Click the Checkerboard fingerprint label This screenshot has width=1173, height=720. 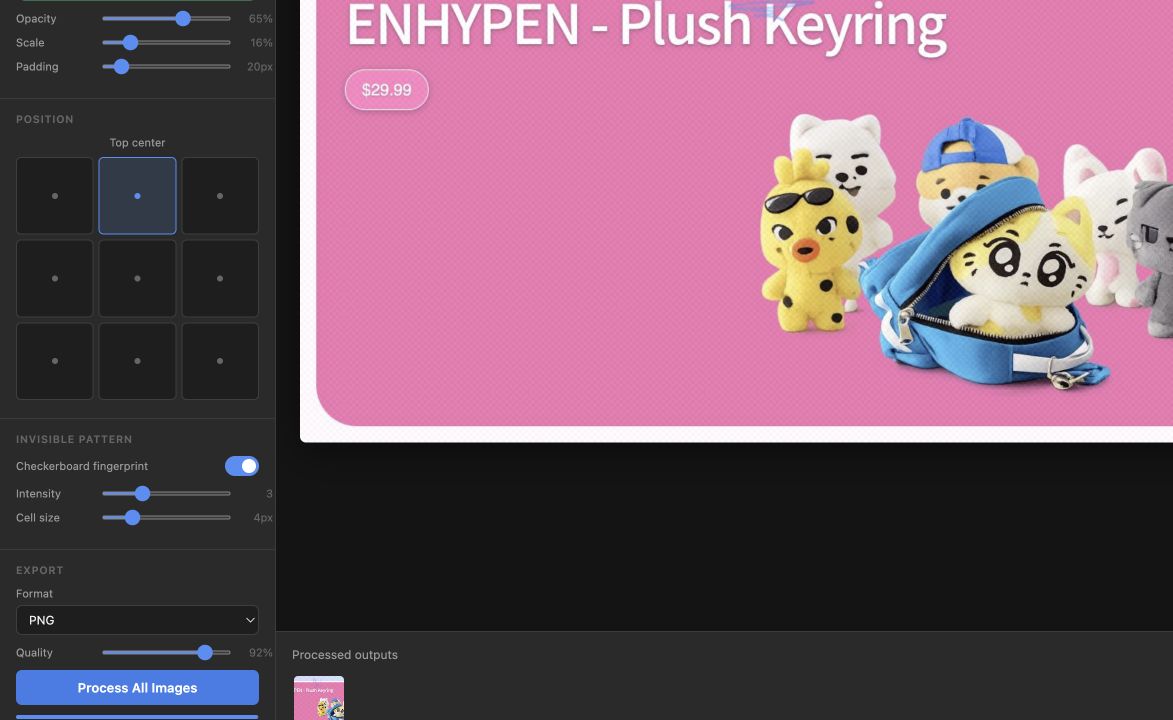[x=82, y=466]
